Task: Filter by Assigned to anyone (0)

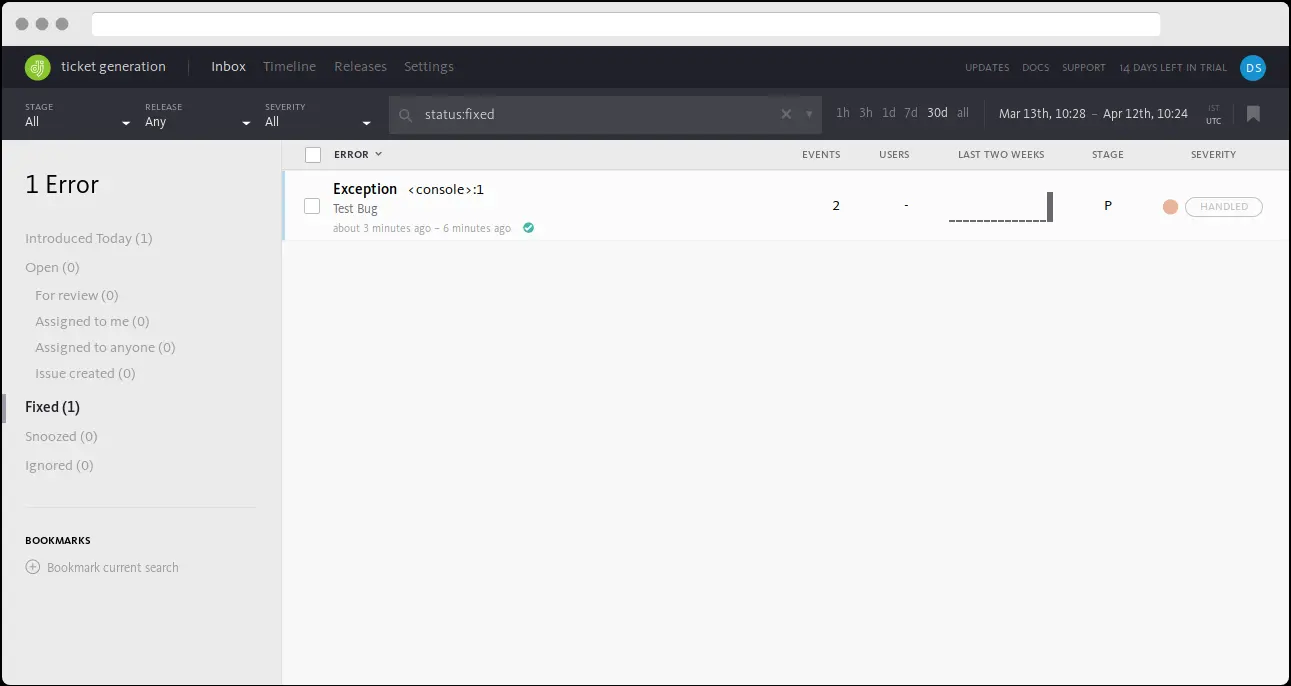Action: 105,347
